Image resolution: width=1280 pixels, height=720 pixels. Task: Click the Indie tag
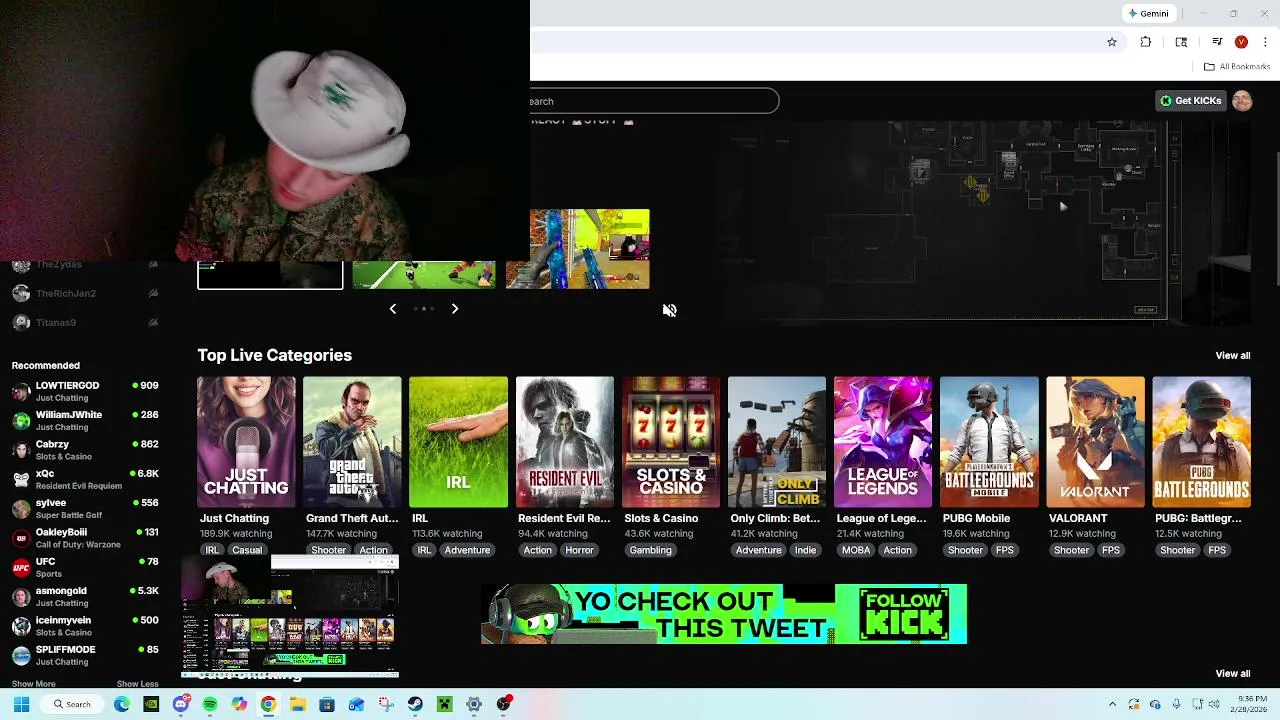805,550
